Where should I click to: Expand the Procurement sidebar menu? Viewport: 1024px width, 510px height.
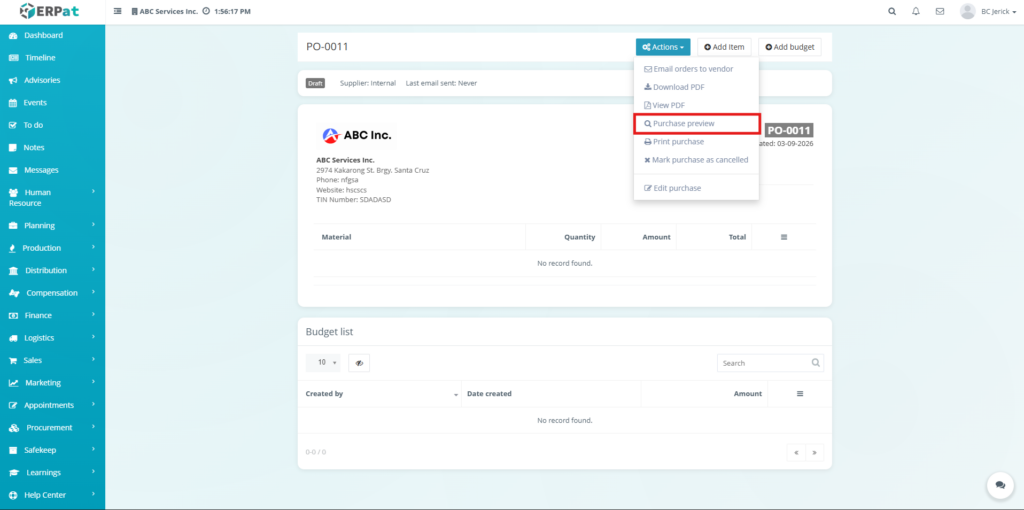coord(52,427)
